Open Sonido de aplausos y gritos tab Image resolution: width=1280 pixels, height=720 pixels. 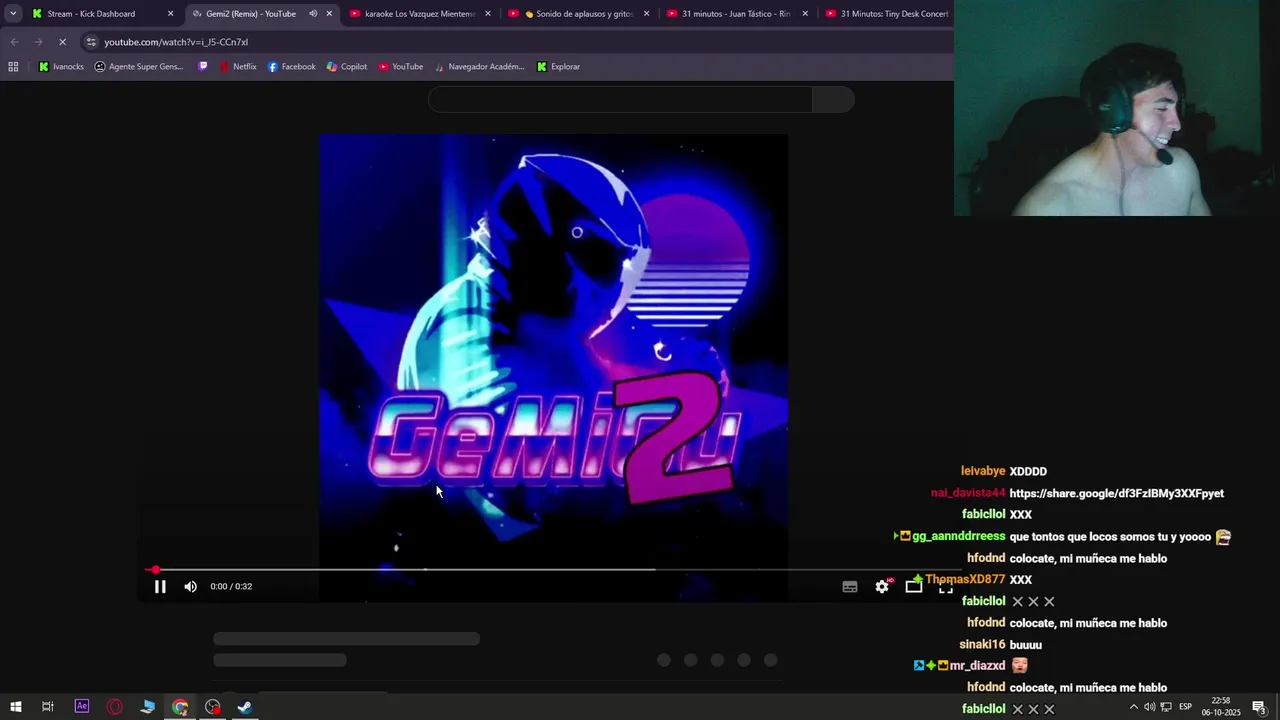(577, 14)
